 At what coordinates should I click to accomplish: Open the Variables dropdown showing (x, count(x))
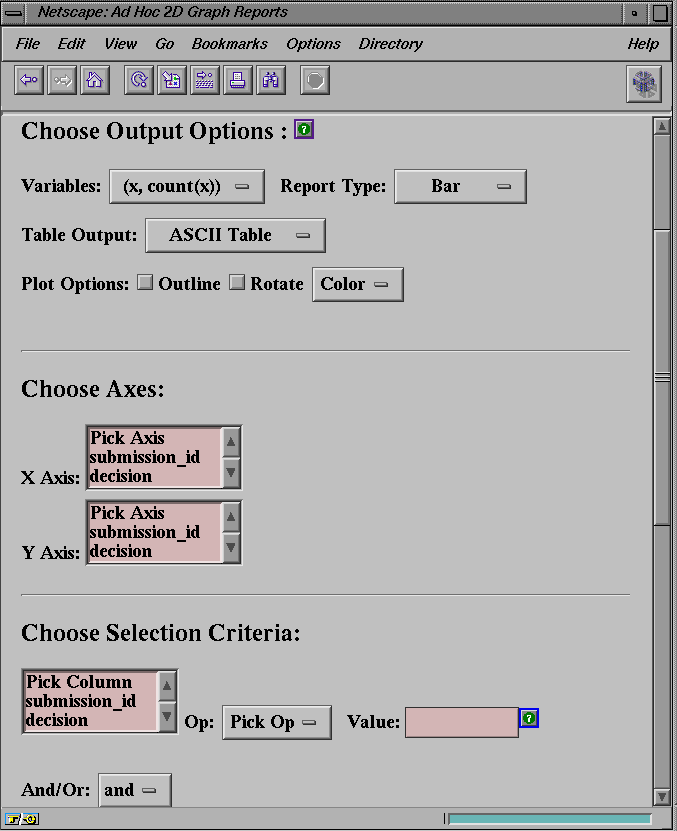[x=187, y=186]
